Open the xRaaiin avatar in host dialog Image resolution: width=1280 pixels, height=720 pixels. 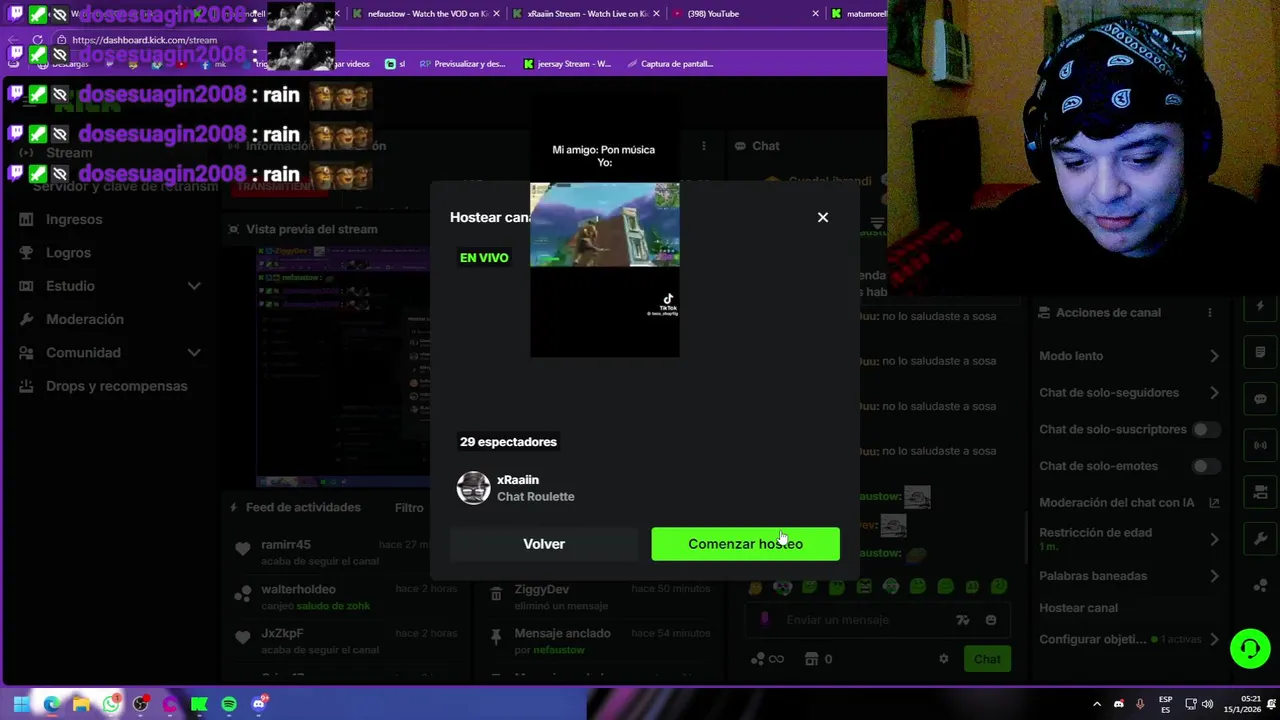(474, 488)
